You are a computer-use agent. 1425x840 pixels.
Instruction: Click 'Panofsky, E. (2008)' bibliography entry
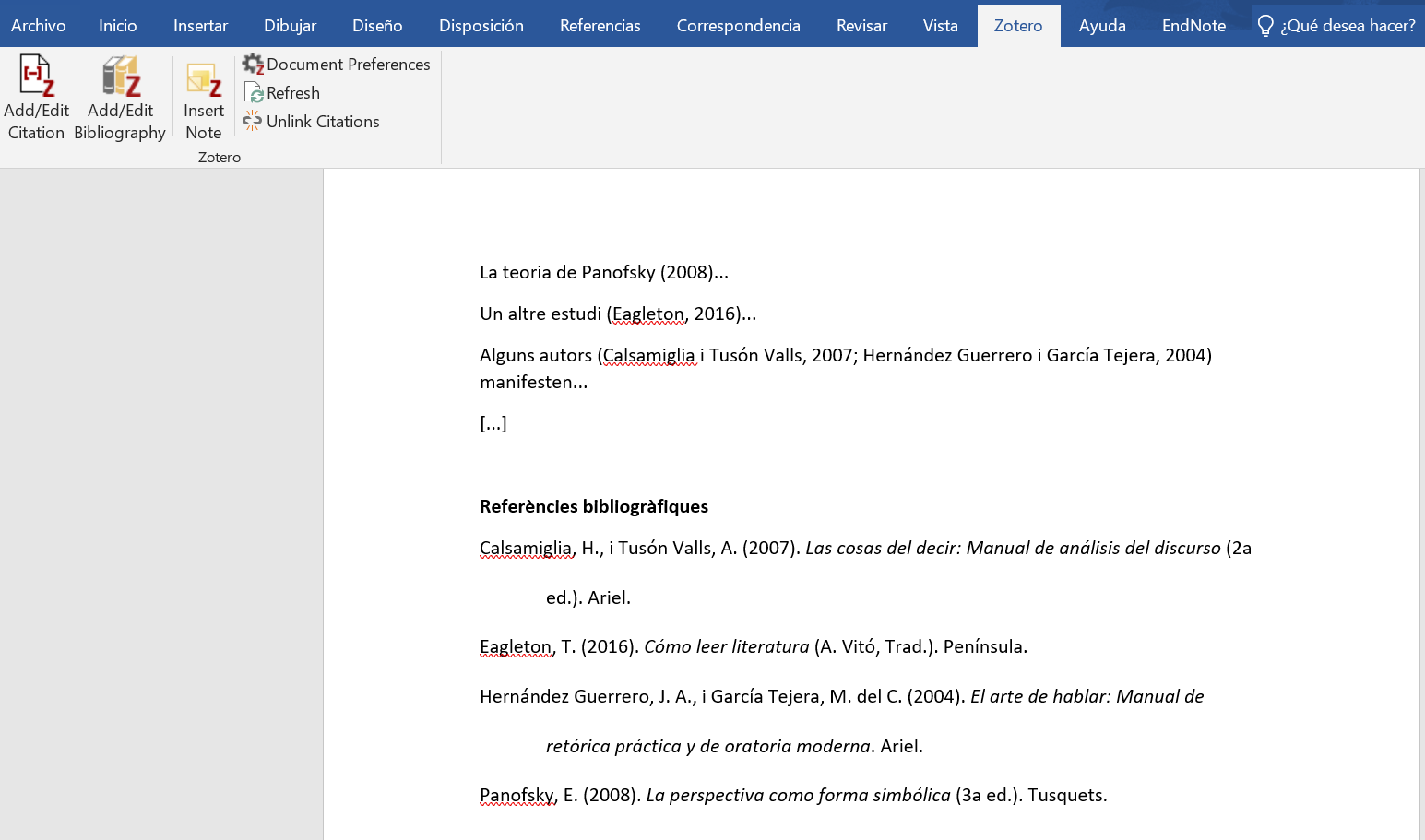pos(560,795)
